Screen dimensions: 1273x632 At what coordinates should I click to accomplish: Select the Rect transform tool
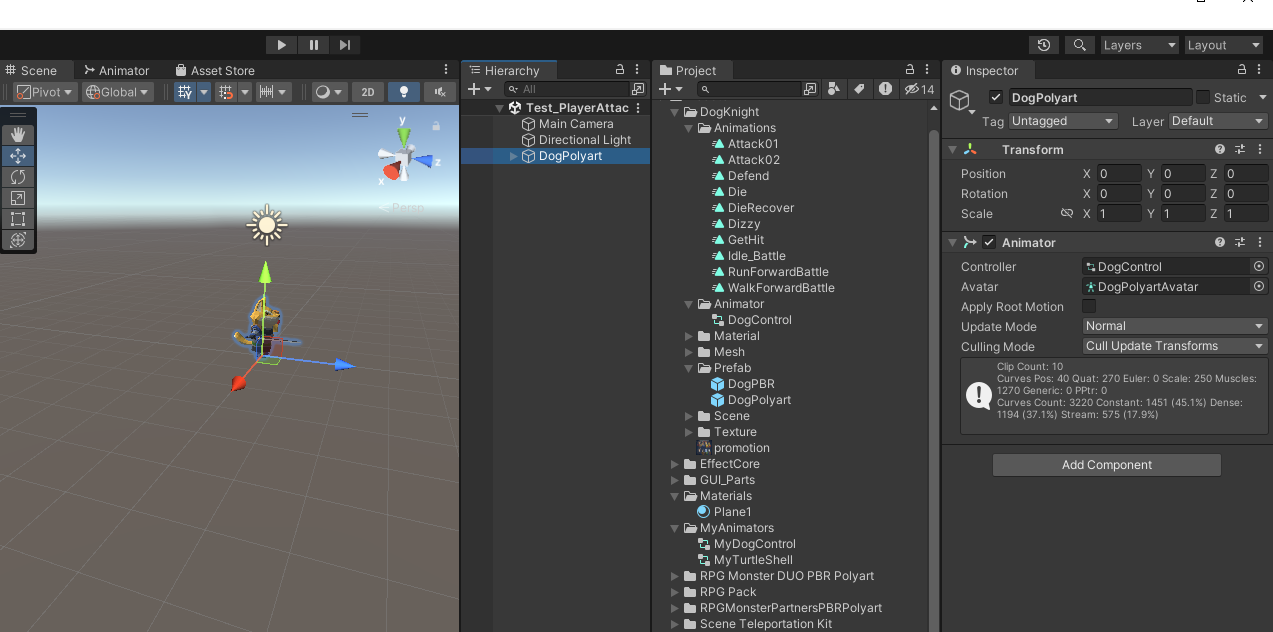[18, 219]
